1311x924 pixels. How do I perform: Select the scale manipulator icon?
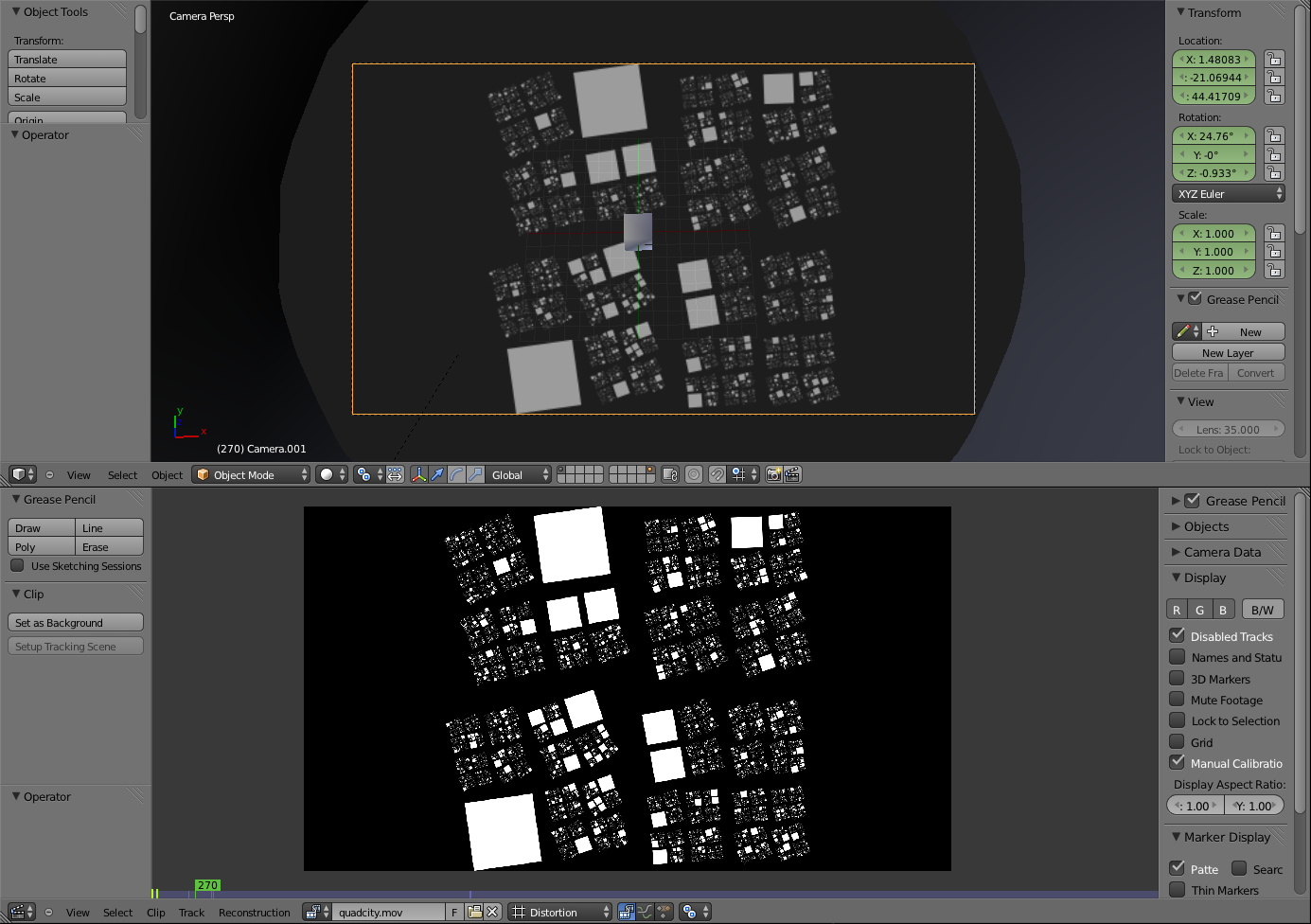coord(475,474)
